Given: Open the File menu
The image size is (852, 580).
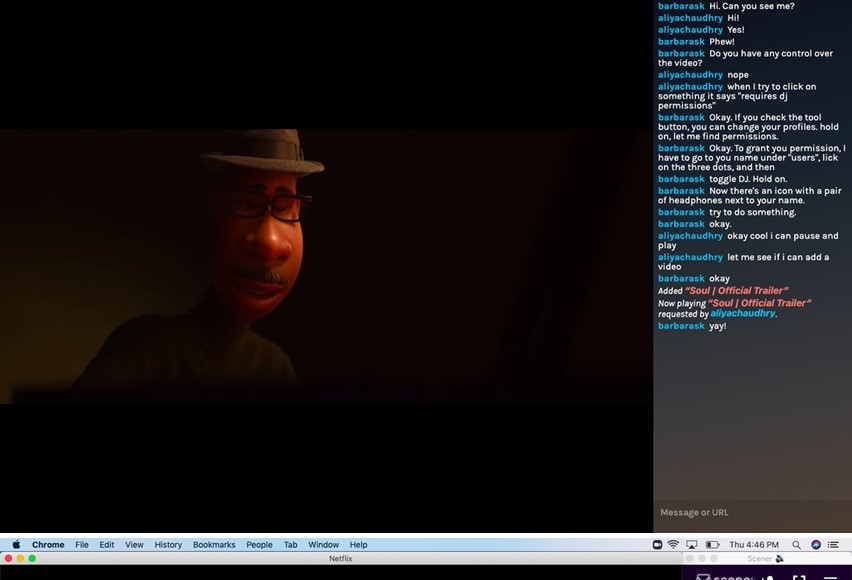Looking at the screenshot, I should (x=82, y=544).
